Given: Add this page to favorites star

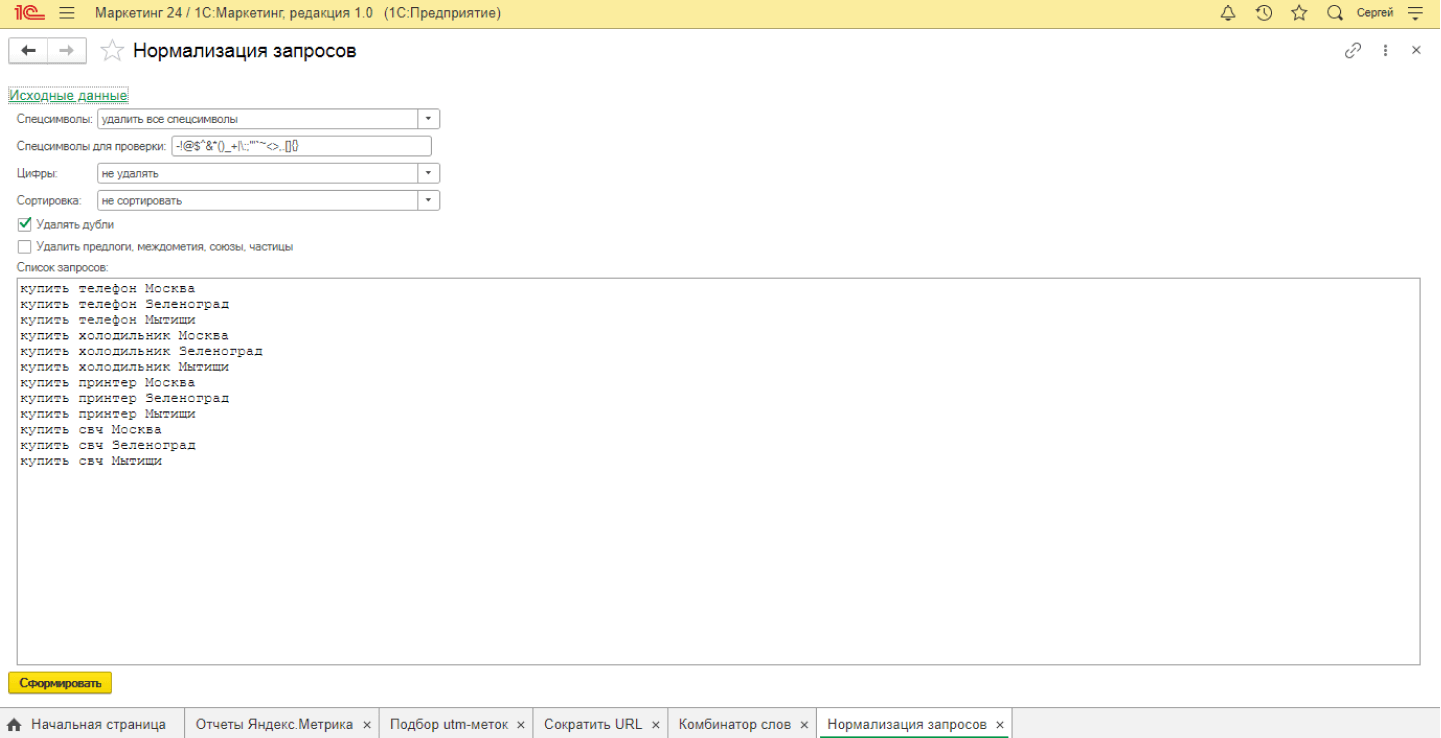Looking at the screenshot, I should [x=113, y=51].
